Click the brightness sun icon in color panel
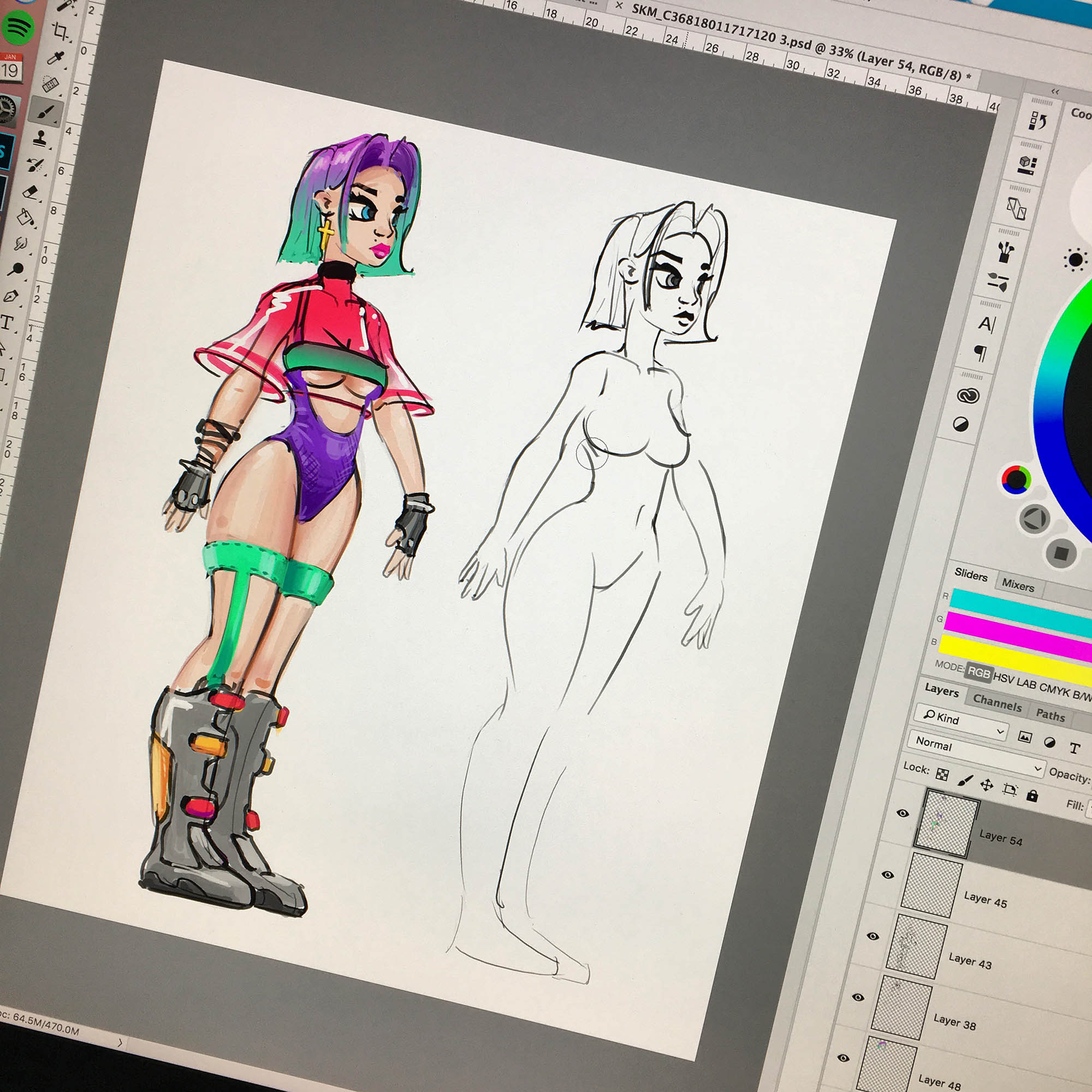Viewport: 1092px width, 1092px height. tap(1075, 260)
